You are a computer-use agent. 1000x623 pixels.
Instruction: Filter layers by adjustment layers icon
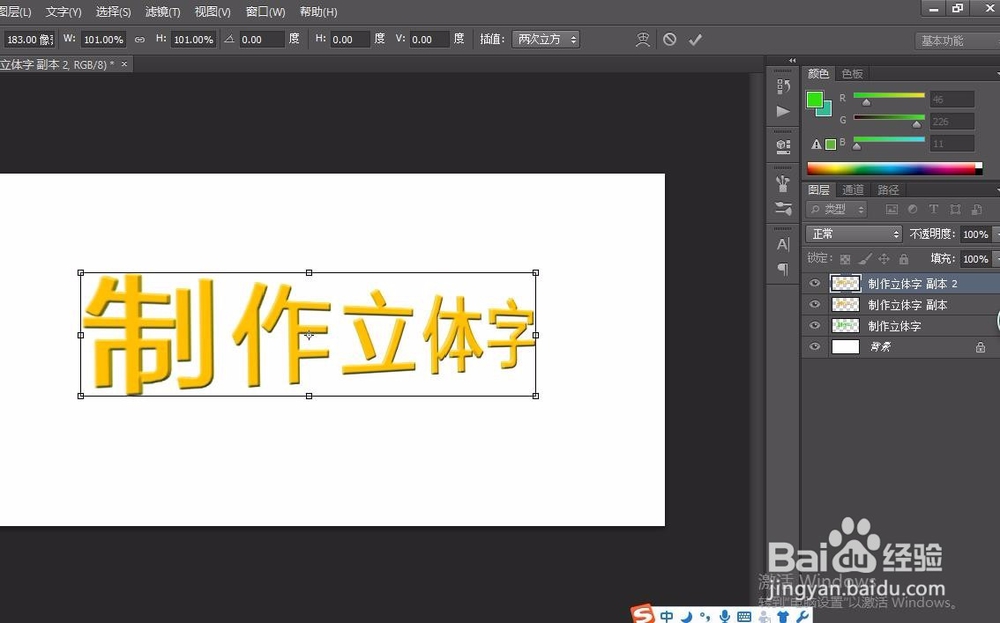click(913, 209)
